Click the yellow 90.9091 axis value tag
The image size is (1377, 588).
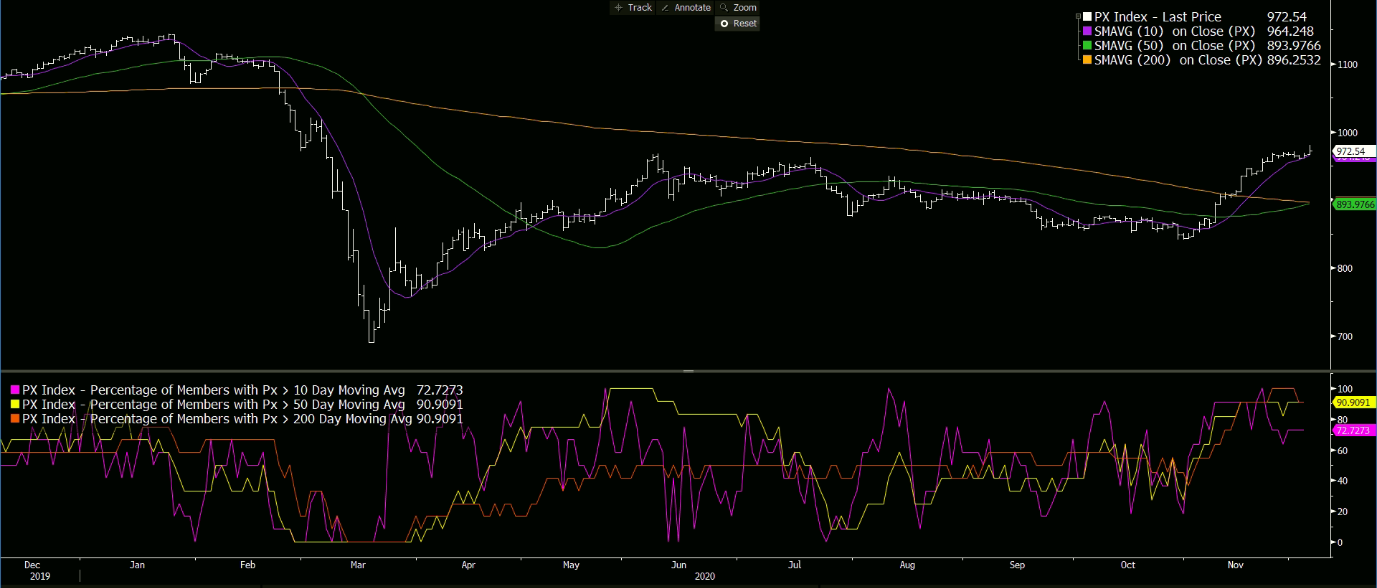tap(1353, 402)
